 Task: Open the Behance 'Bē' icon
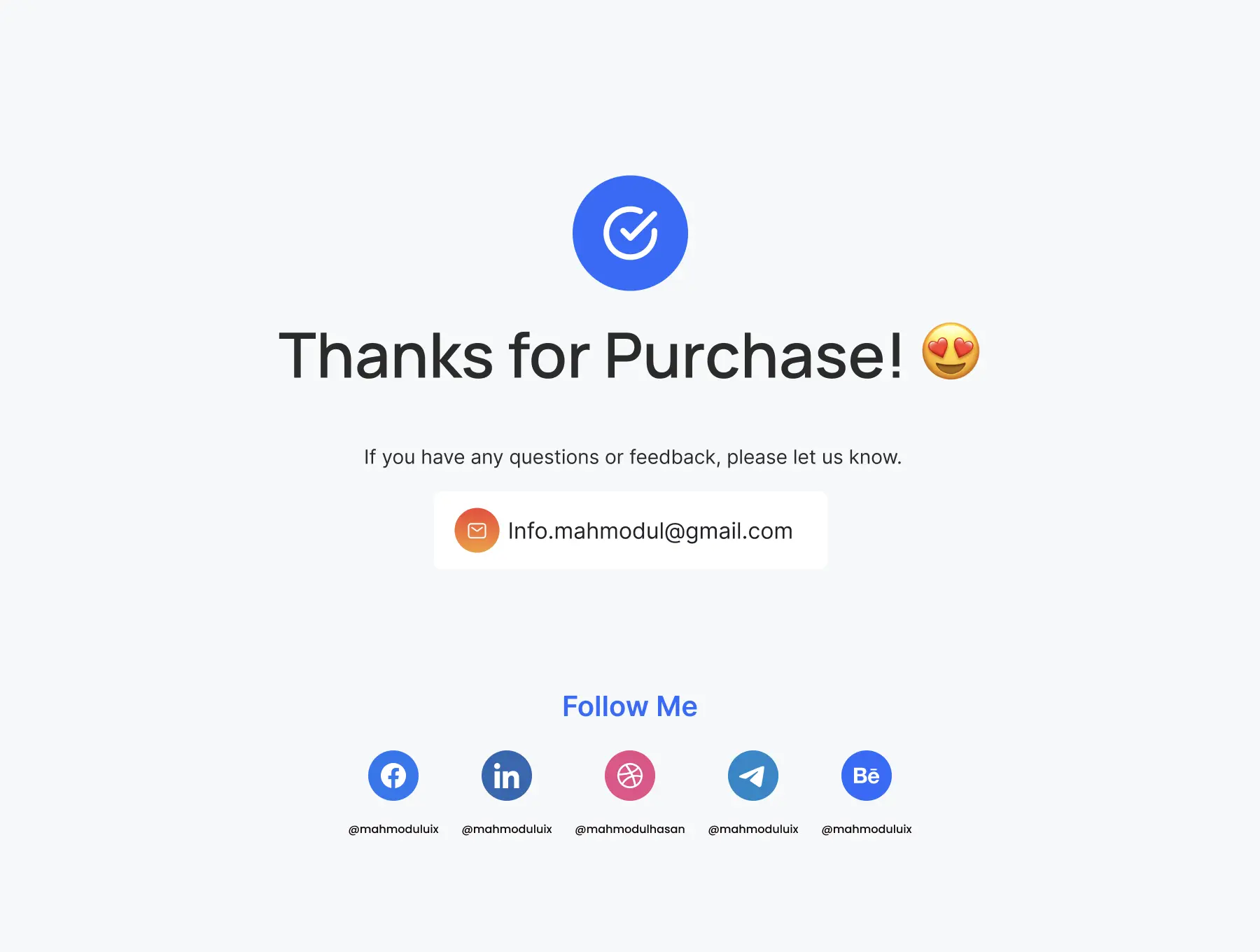pos(867,776)
